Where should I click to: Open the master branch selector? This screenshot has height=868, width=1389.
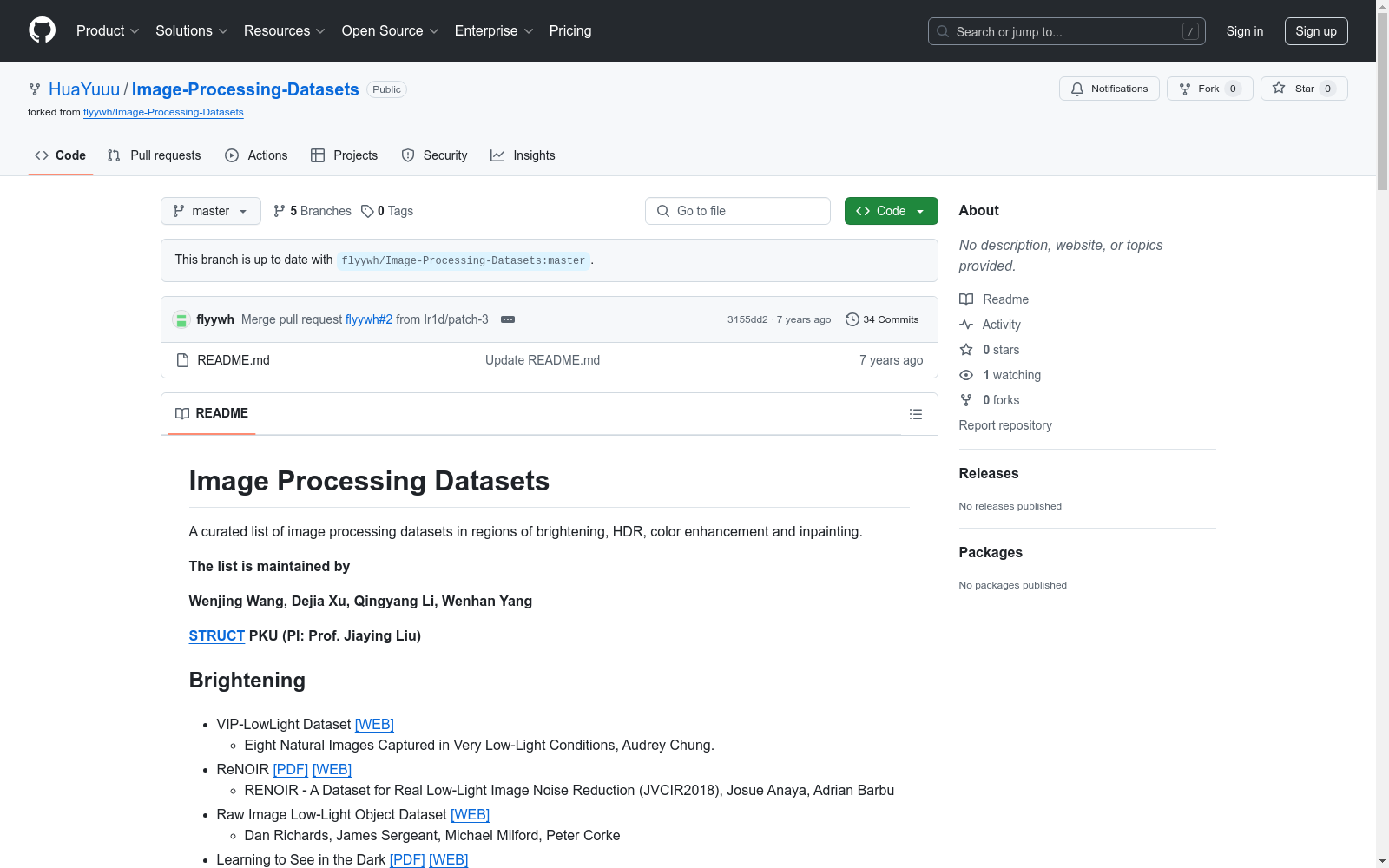[x=211, y=211]
